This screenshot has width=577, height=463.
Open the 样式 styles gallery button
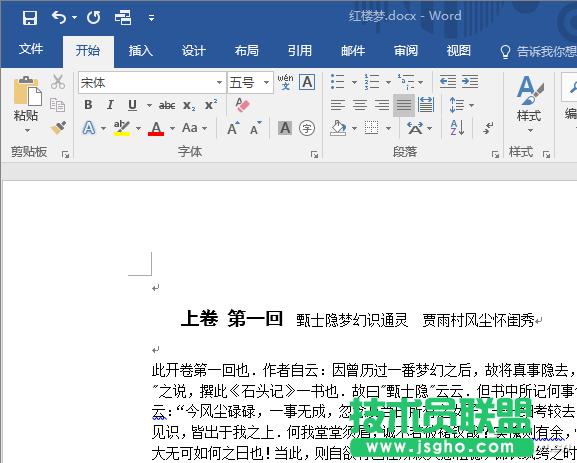(529, 104)
